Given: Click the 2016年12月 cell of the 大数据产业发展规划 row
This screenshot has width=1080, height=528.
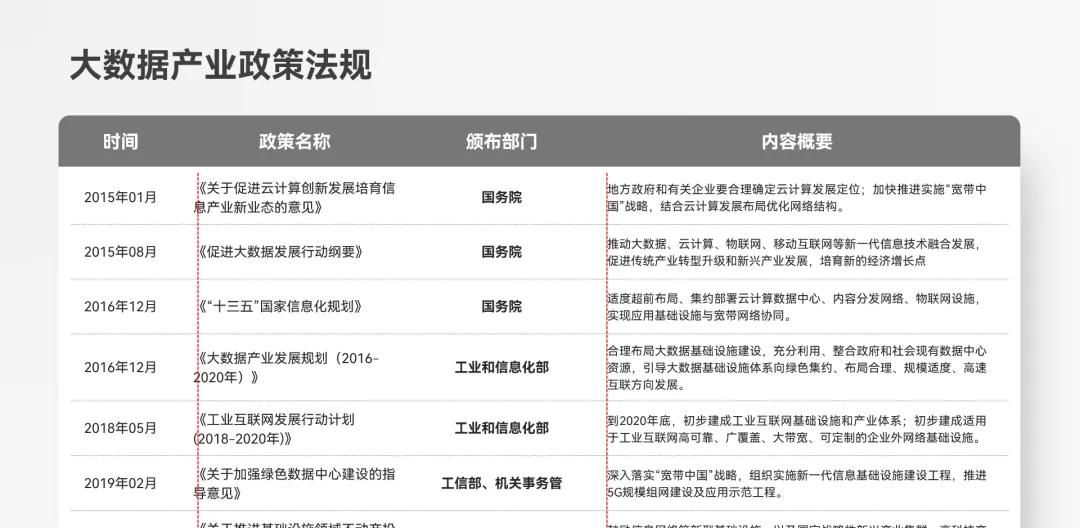Looking at the screenshot, I should tap(121, 368).
